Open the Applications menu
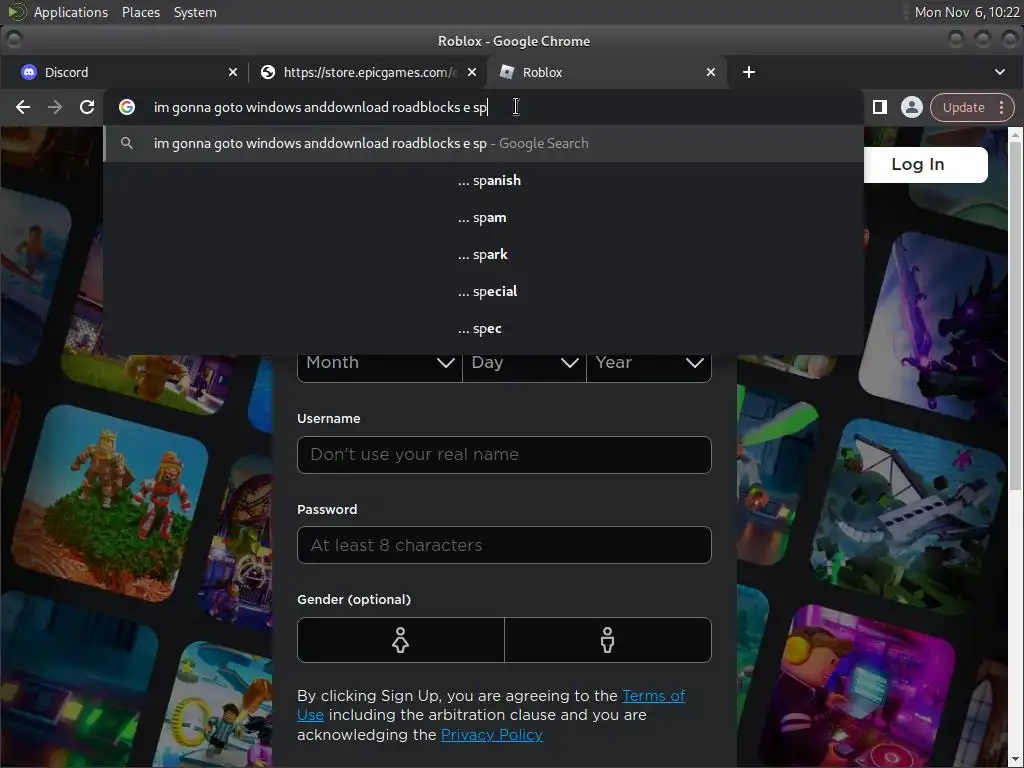Image resolution: width=1024 pixels, height=768 pixels. pos(71,12)
